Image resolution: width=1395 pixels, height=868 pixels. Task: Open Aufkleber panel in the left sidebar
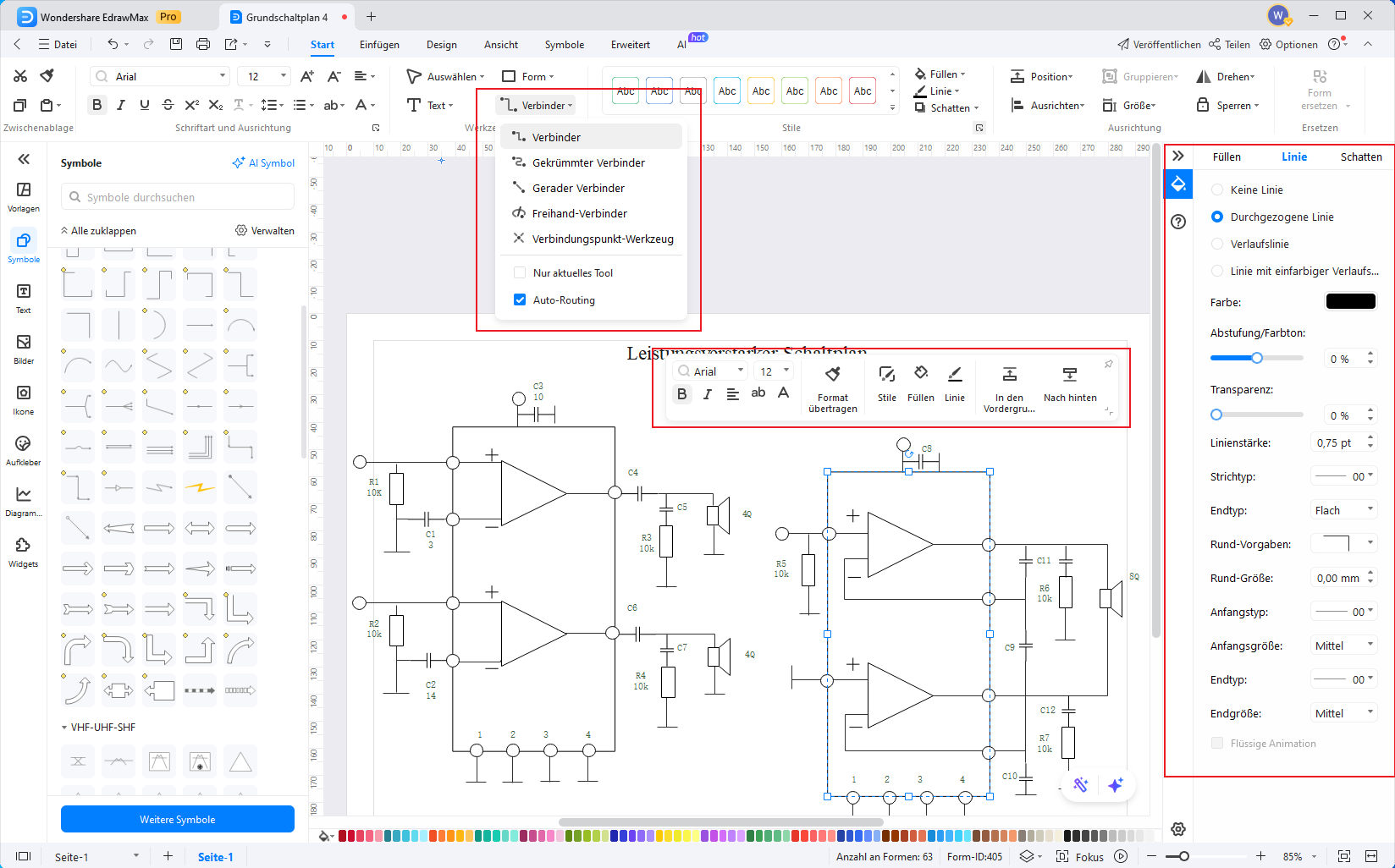tap(24, 451)
